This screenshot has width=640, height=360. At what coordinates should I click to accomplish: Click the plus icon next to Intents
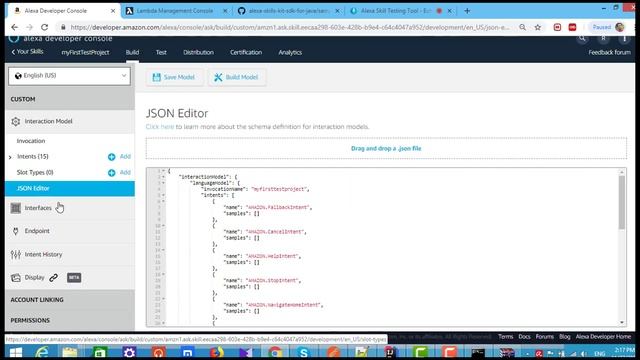pos(111,157)
